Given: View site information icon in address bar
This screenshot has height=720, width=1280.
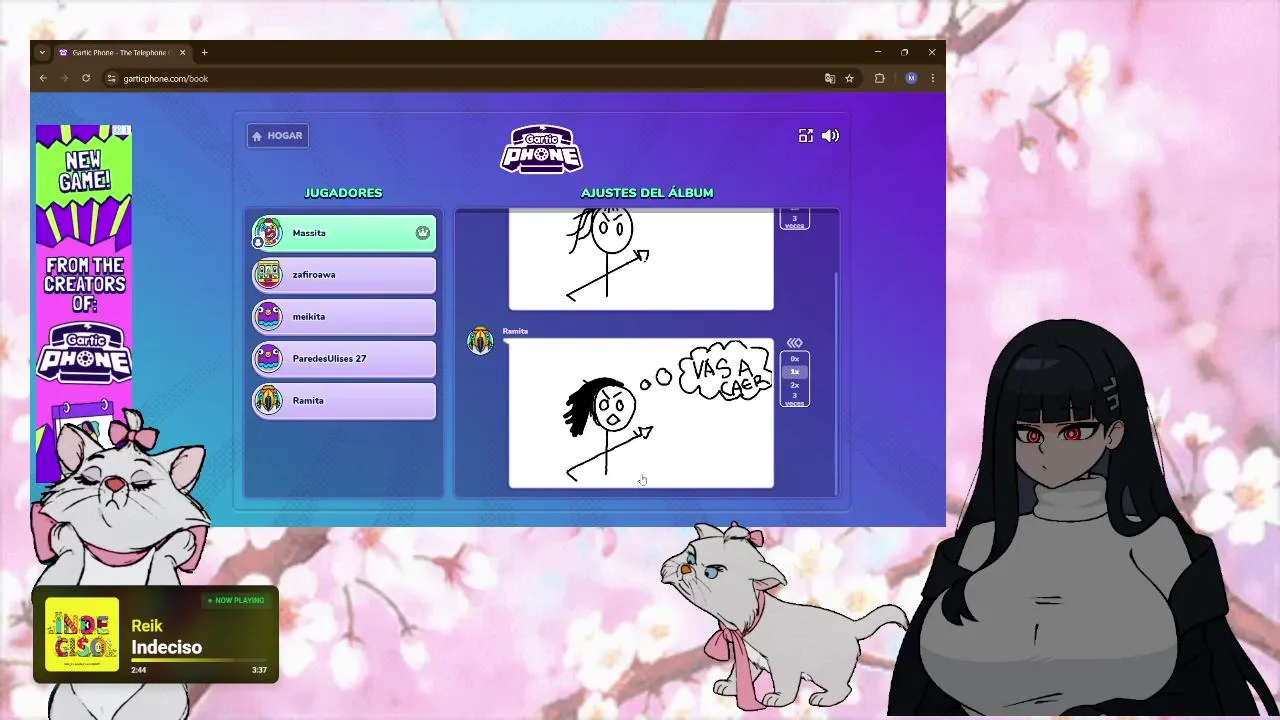Looking at the screenshot, I should pyautogui.click(x=112, y=78).
